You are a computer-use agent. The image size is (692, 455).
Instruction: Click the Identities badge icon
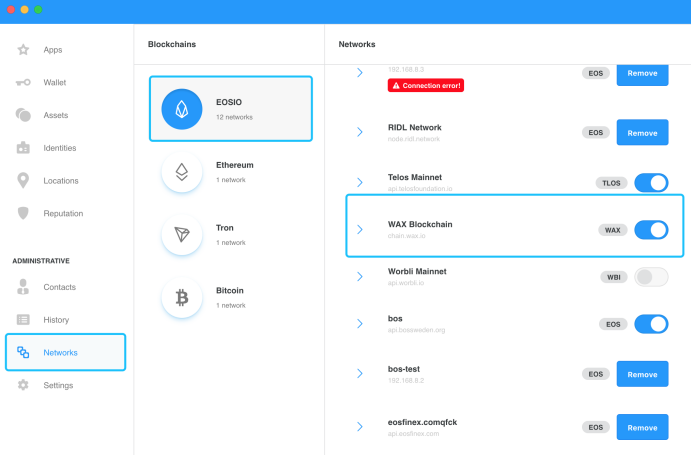pyautogui.click(x=23, y=148)
